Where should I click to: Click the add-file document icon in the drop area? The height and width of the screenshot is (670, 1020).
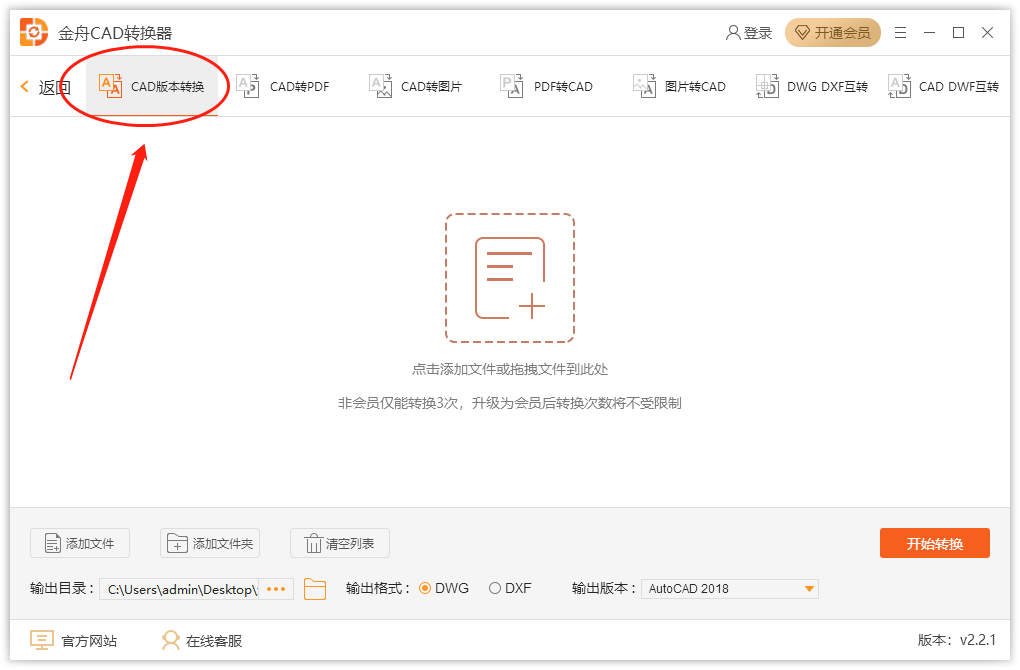510,278
